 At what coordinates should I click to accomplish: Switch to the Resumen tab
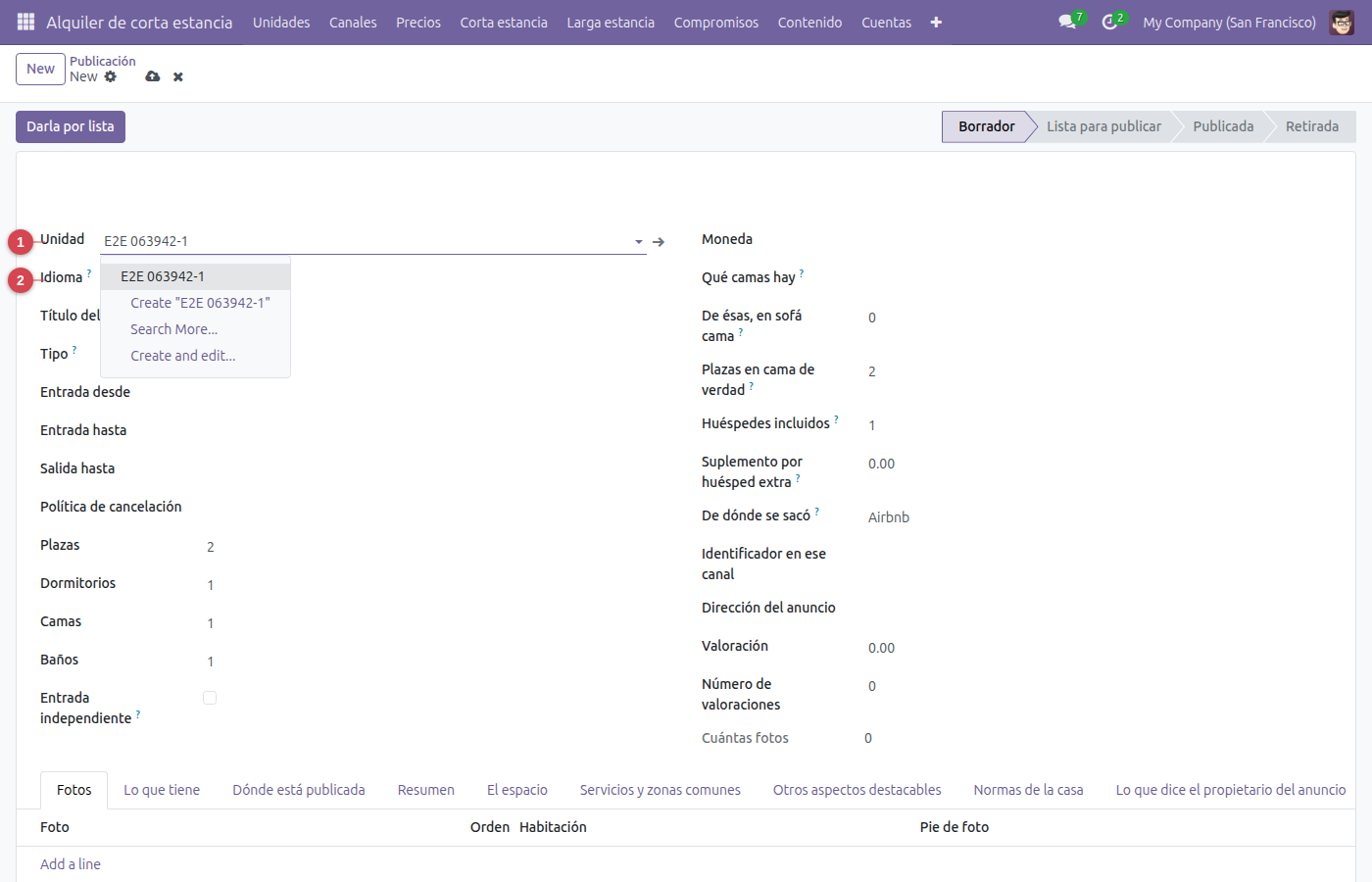click(426, 790)
